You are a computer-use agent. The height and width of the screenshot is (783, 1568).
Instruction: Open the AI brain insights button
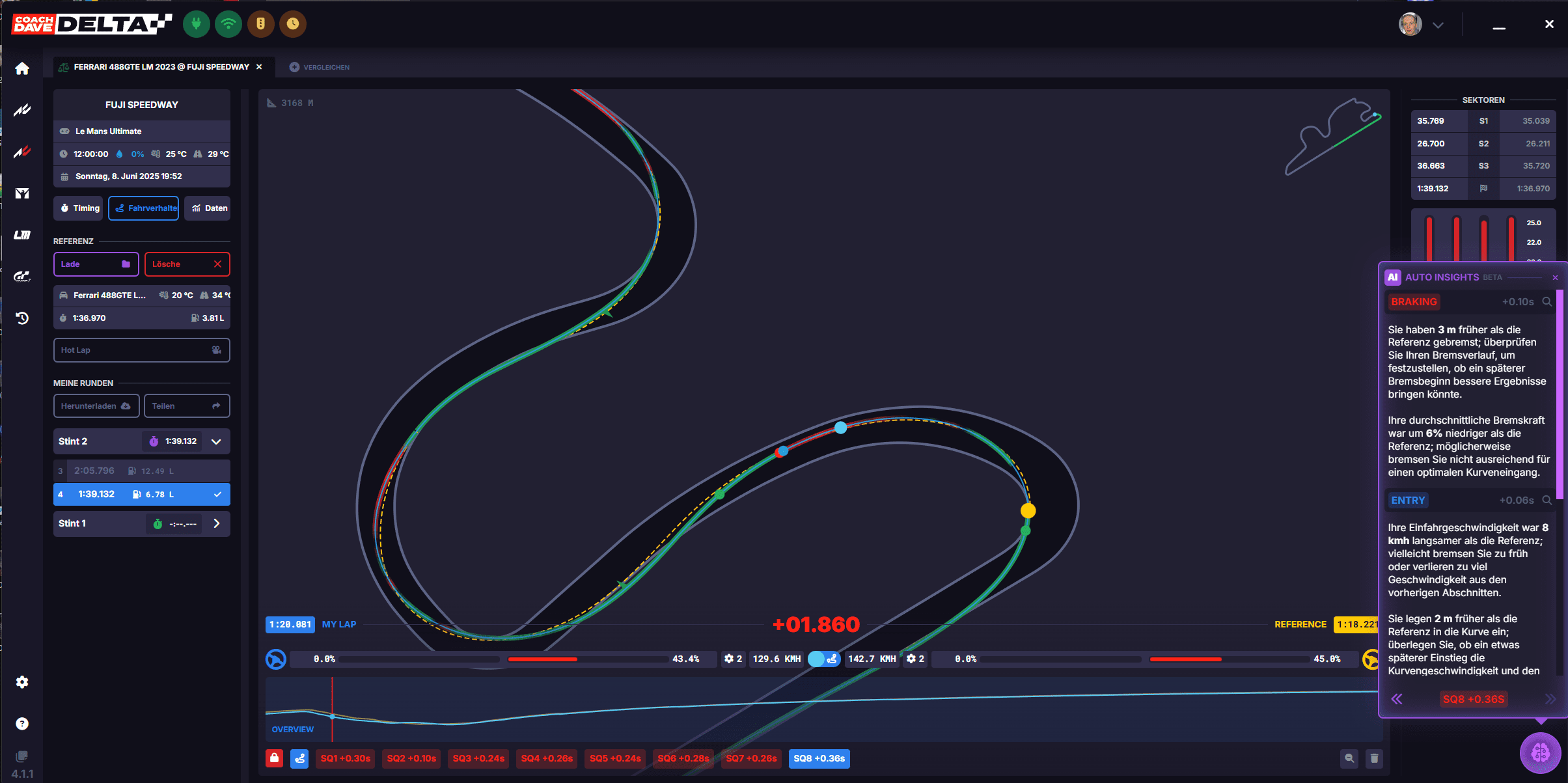[1540, 753]
